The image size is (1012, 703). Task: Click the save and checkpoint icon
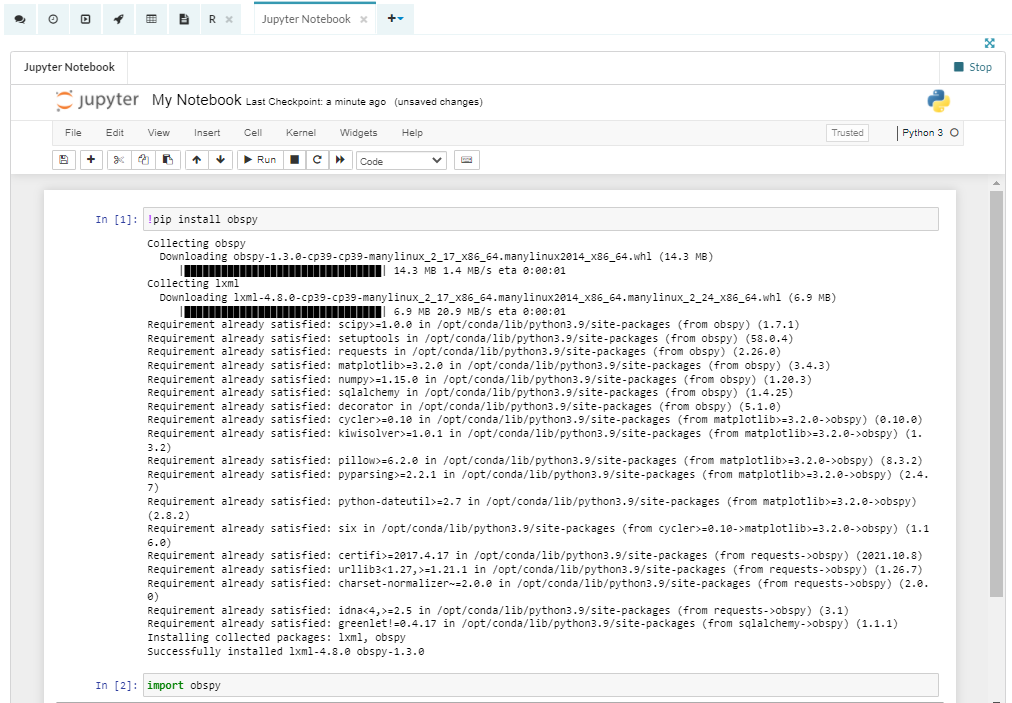coord(64,160)
